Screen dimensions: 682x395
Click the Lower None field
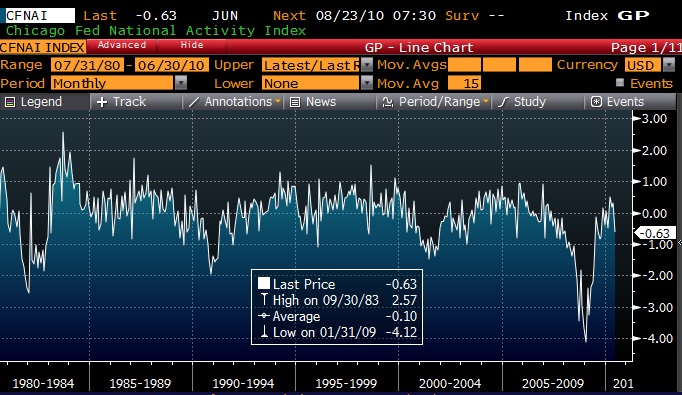pos(311,83)
